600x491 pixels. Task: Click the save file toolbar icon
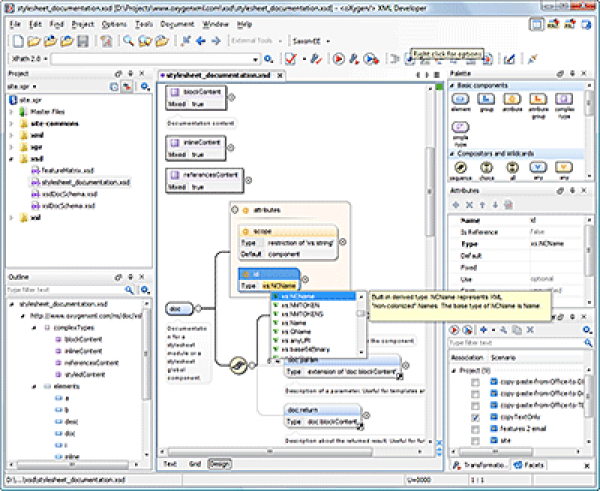[x=80, y=41]
